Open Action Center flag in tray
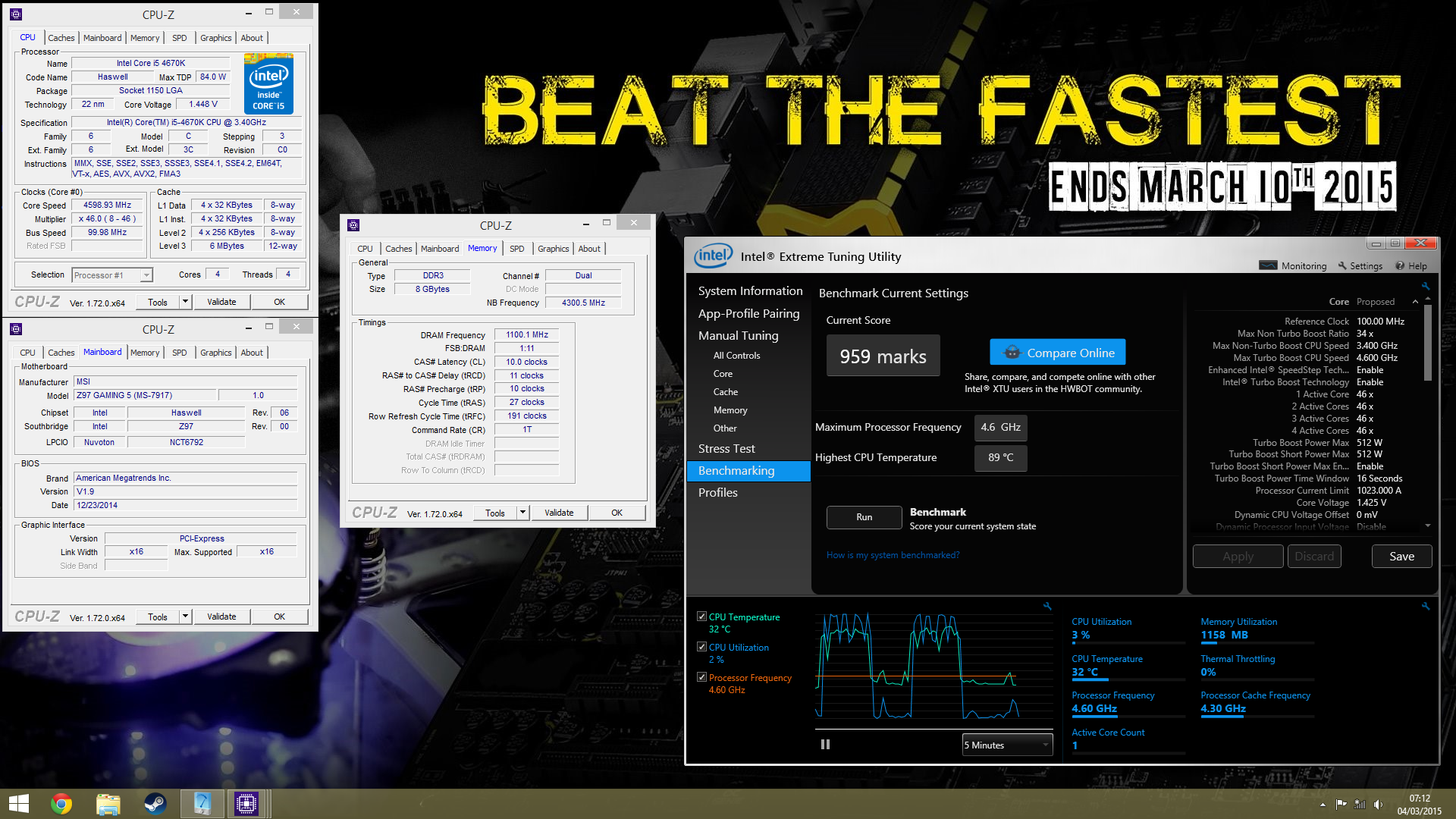 (x=1341, y=805)
